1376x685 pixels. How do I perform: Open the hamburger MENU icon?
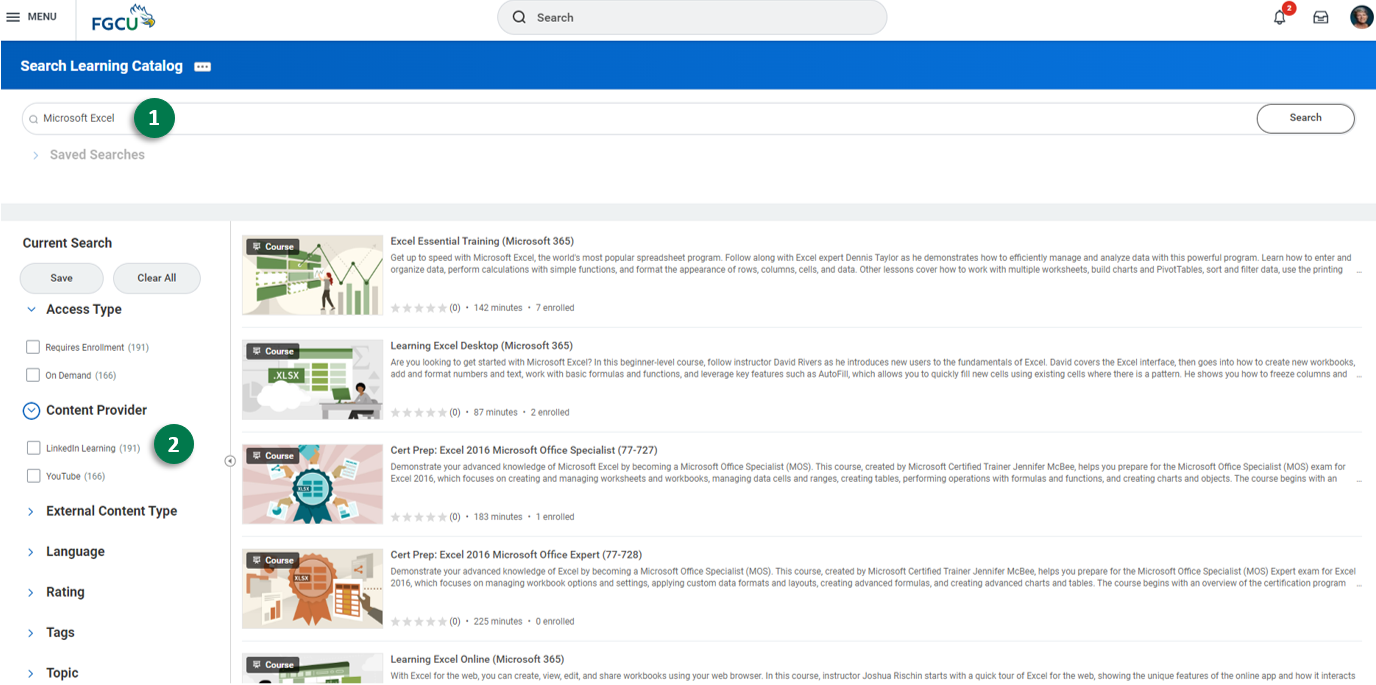(14, 17)
